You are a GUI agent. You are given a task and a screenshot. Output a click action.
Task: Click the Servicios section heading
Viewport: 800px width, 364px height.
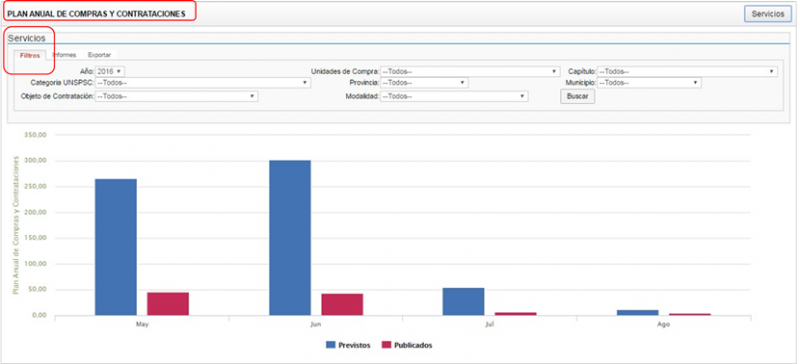[x=27, y=38]
